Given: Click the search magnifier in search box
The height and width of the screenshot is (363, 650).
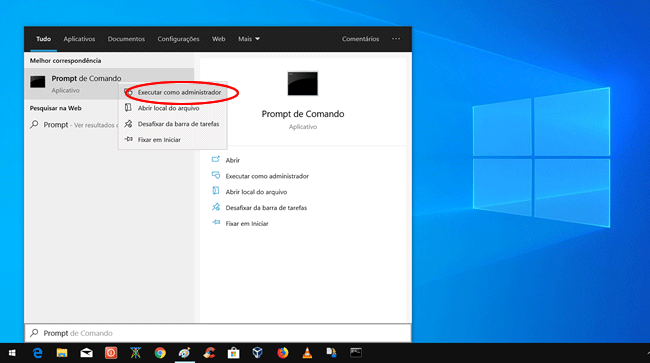Looking at the screenshot, I should tap(34, 333).
